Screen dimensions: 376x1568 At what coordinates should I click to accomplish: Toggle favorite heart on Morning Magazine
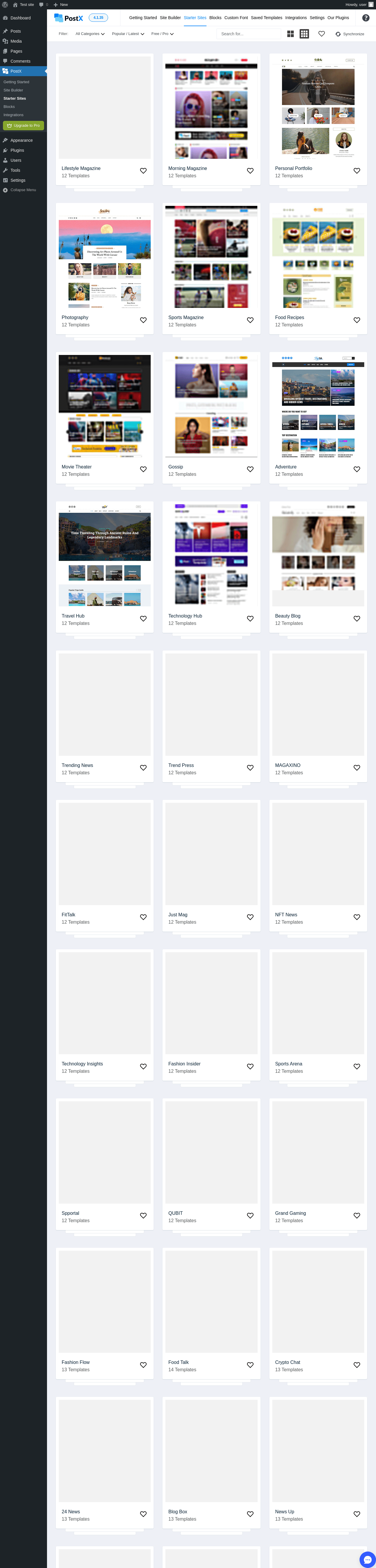click(x=250, y=171)
